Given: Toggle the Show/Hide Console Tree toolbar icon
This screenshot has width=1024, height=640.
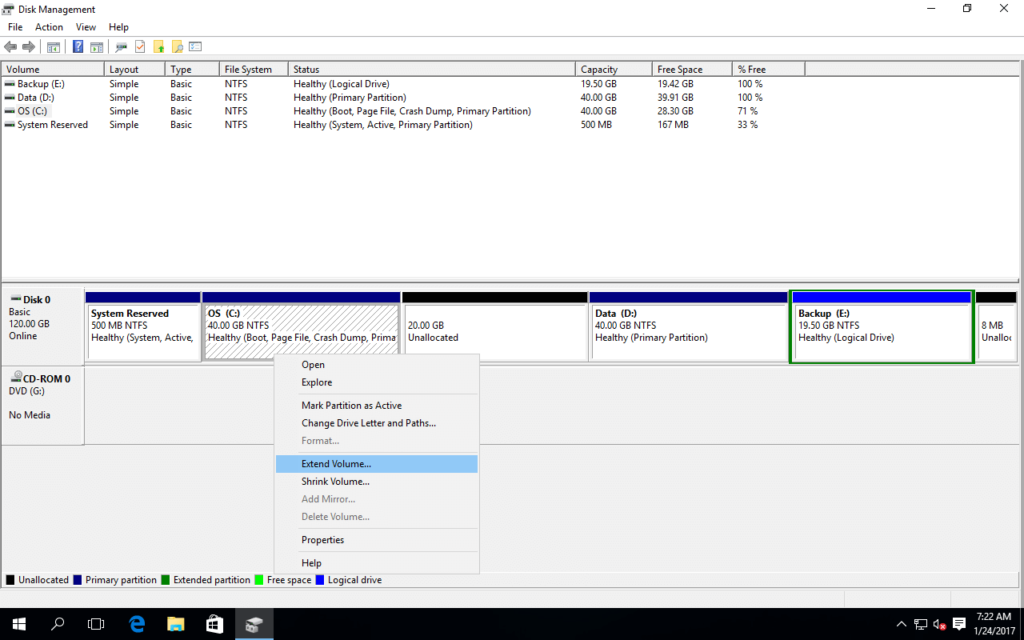Looking at the screenshot, I should tap(52, 46).
